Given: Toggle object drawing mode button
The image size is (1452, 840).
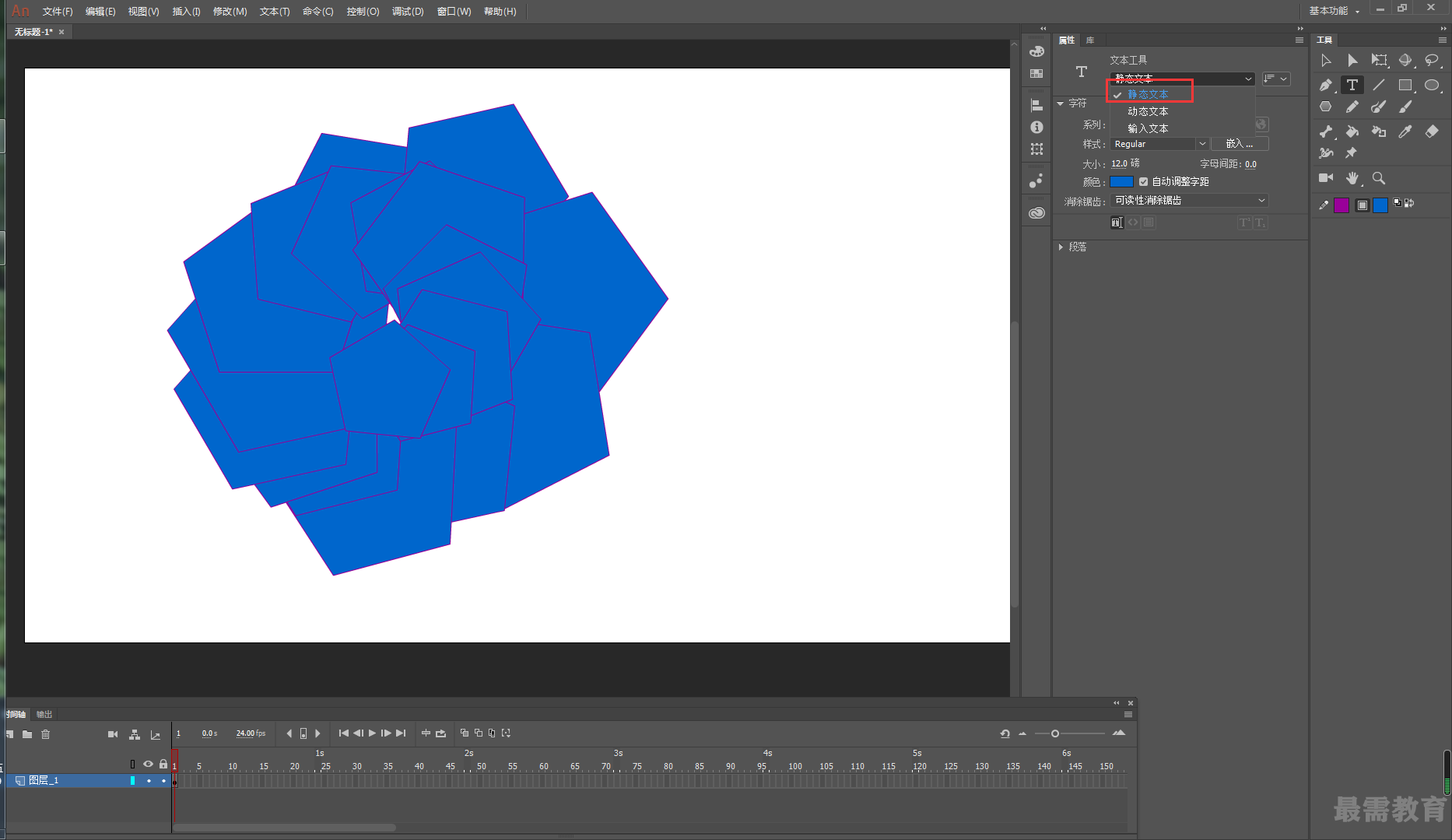Looking at the screenshot, I should click(1362, 205).
